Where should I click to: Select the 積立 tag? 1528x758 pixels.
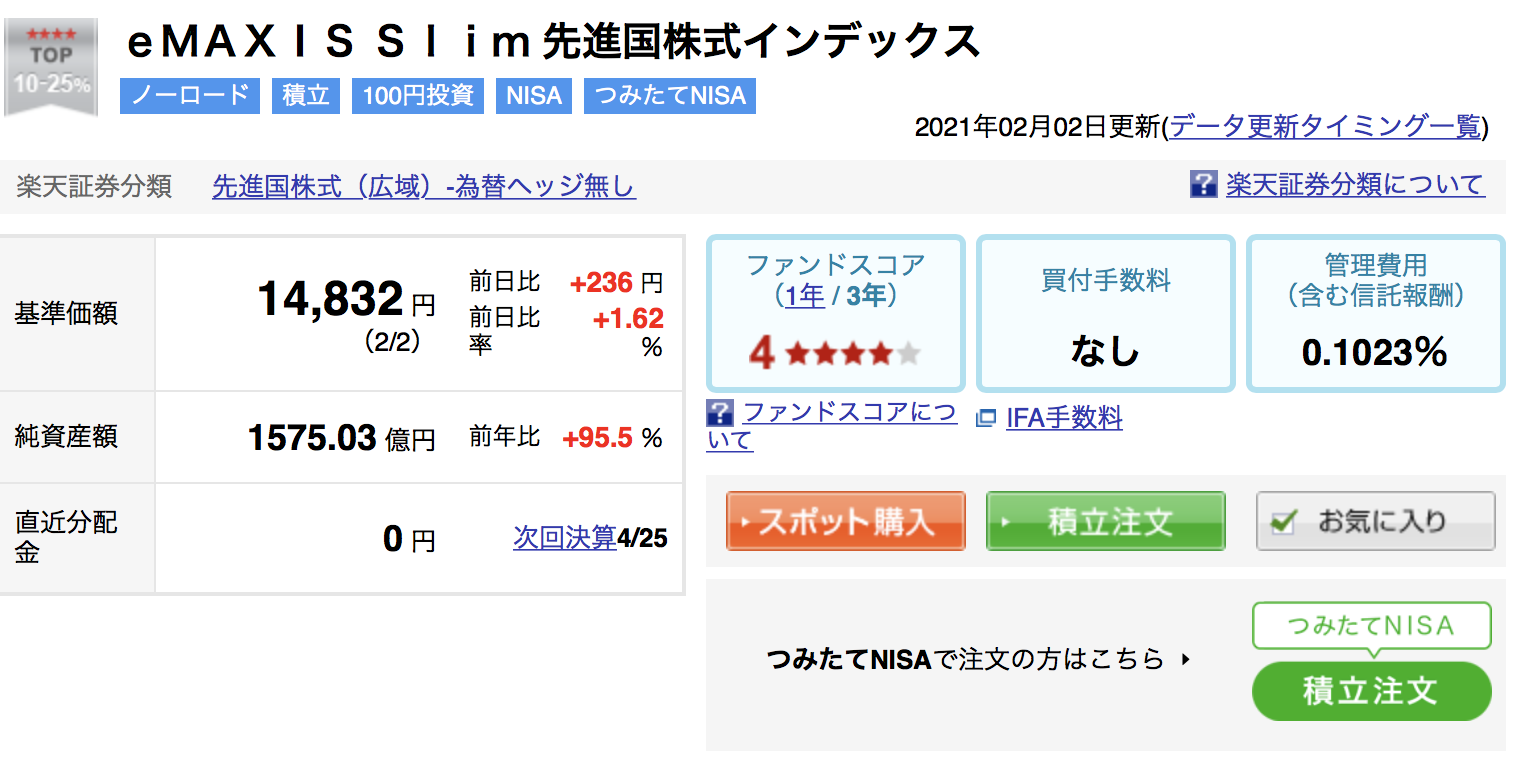tap(306, 96)
